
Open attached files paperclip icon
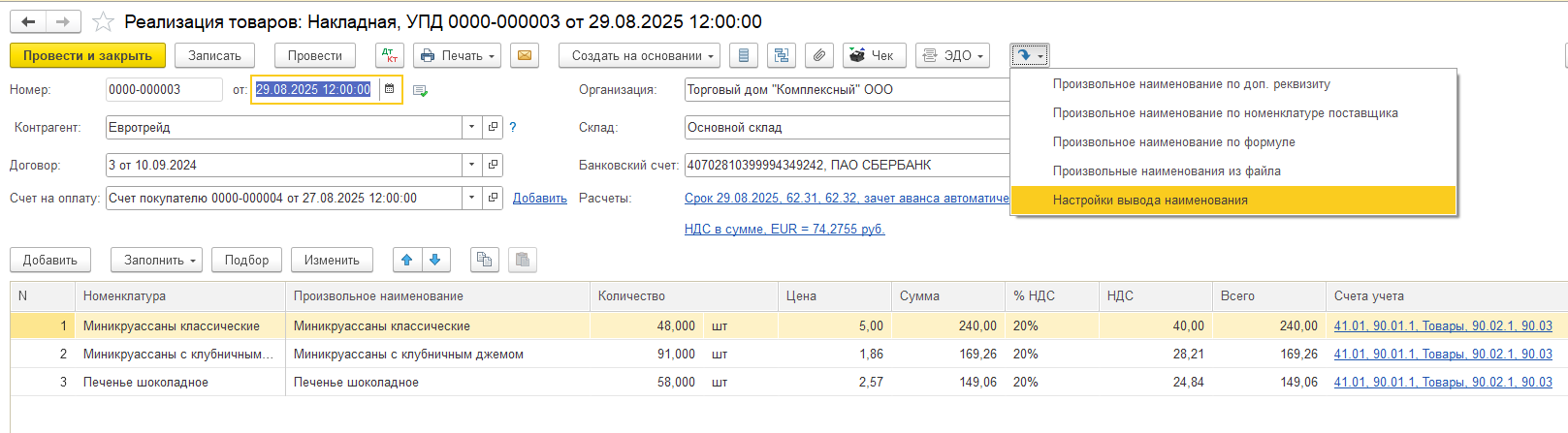(819, 55)
